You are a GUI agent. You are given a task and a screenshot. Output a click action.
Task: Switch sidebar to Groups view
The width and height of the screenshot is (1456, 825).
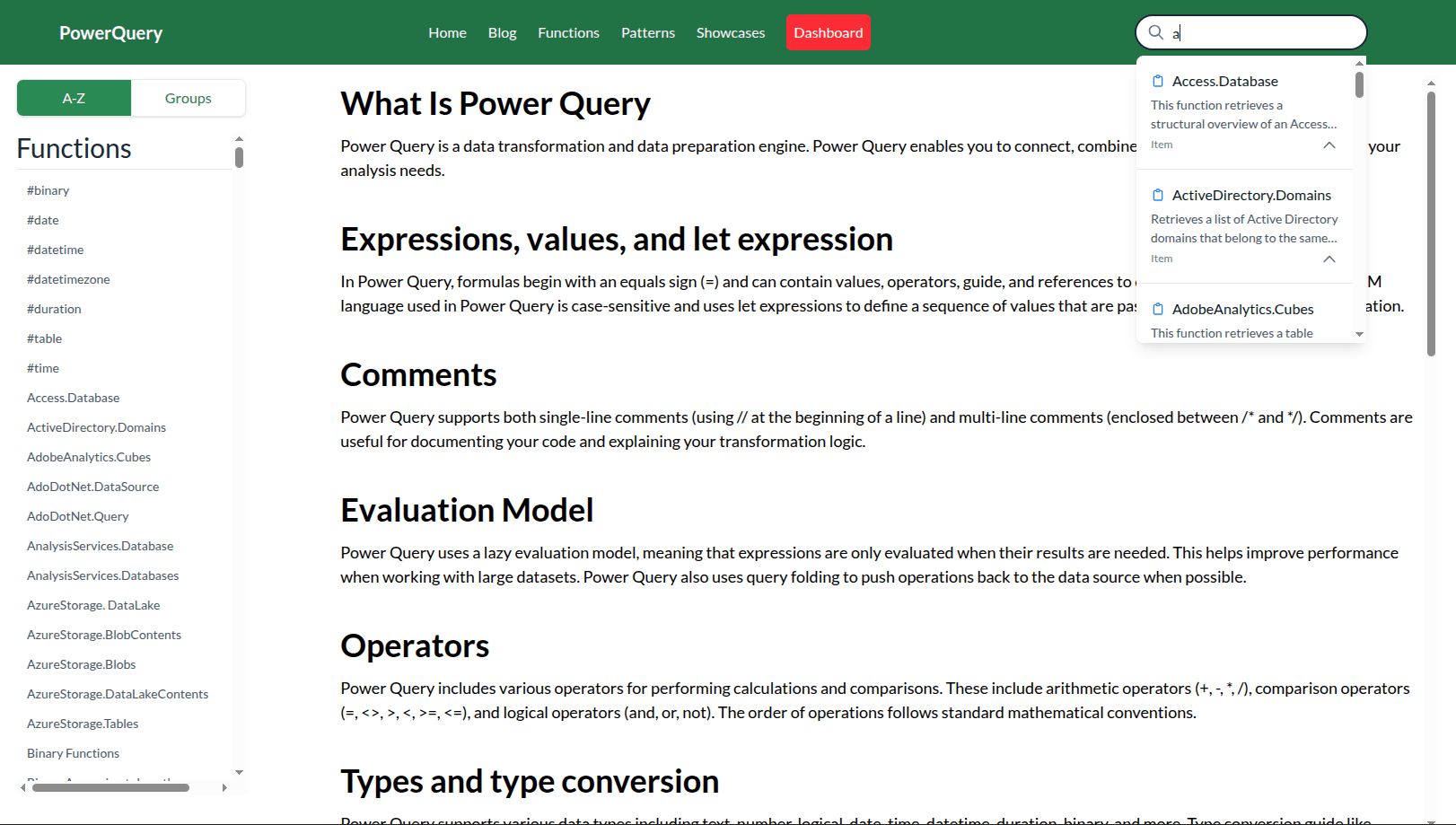(188, 98)
